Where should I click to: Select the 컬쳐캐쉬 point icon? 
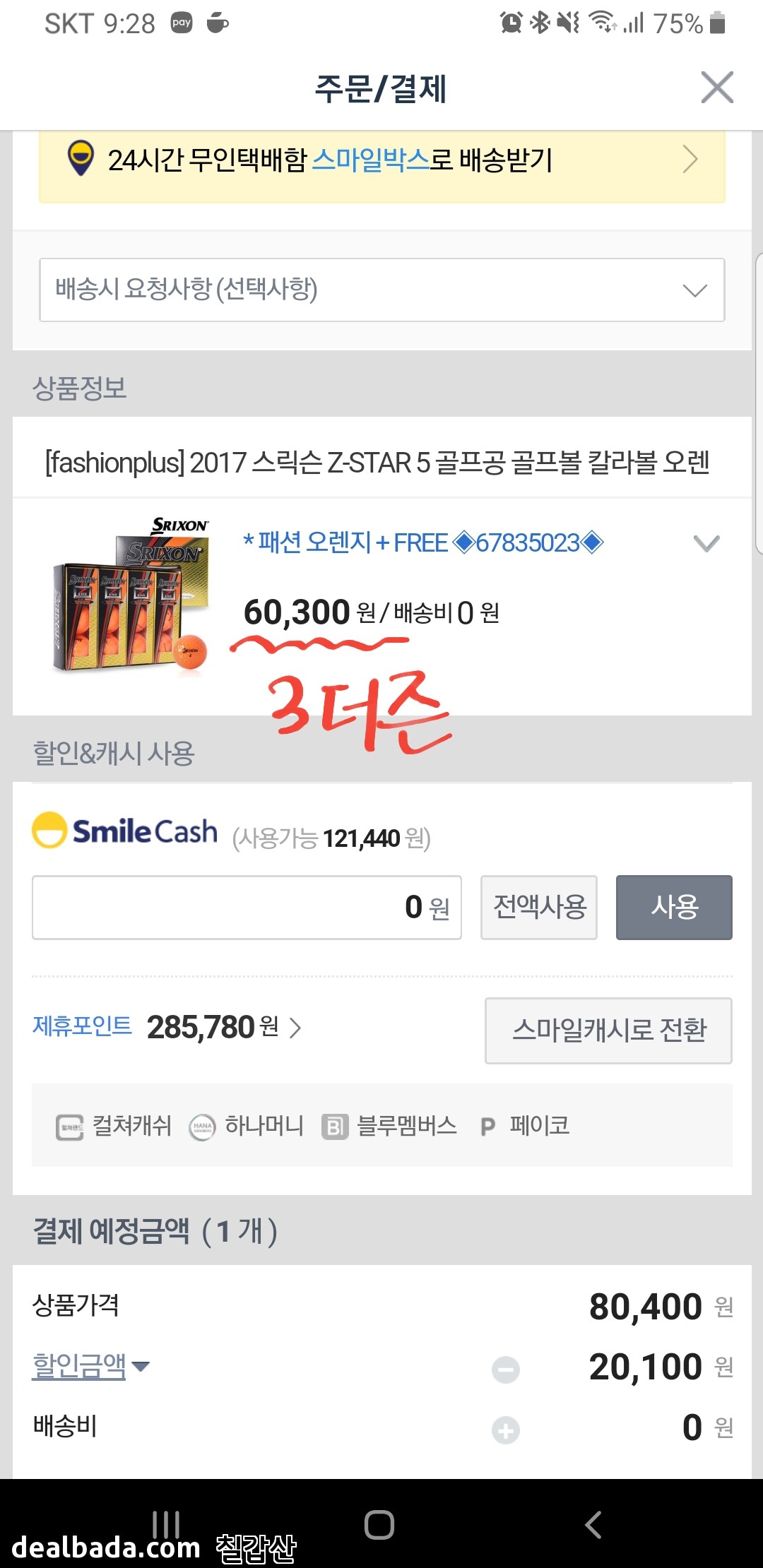tap(69, 1127)
